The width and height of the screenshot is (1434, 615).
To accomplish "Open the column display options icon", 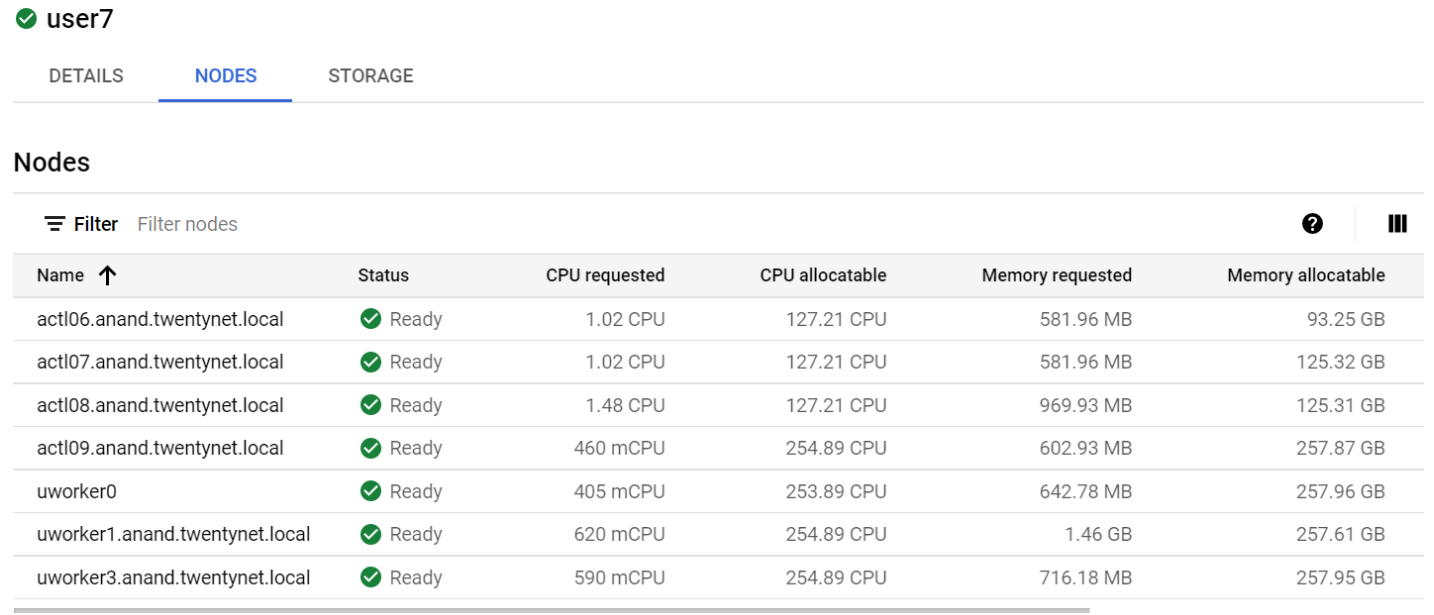I will tap(1397, 224).
